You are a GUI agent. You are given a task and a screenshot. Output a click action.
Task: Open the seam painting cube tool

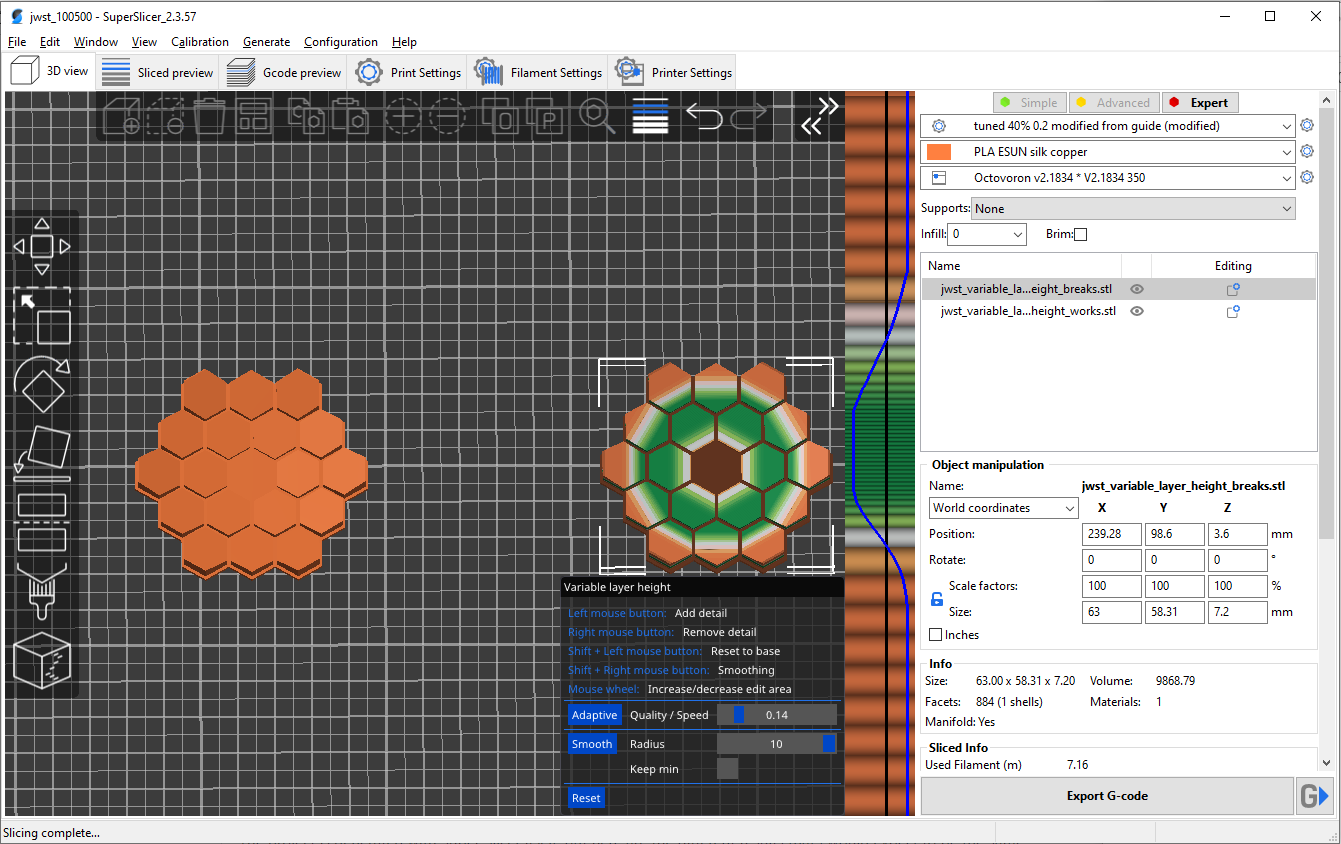click(41, 660)
